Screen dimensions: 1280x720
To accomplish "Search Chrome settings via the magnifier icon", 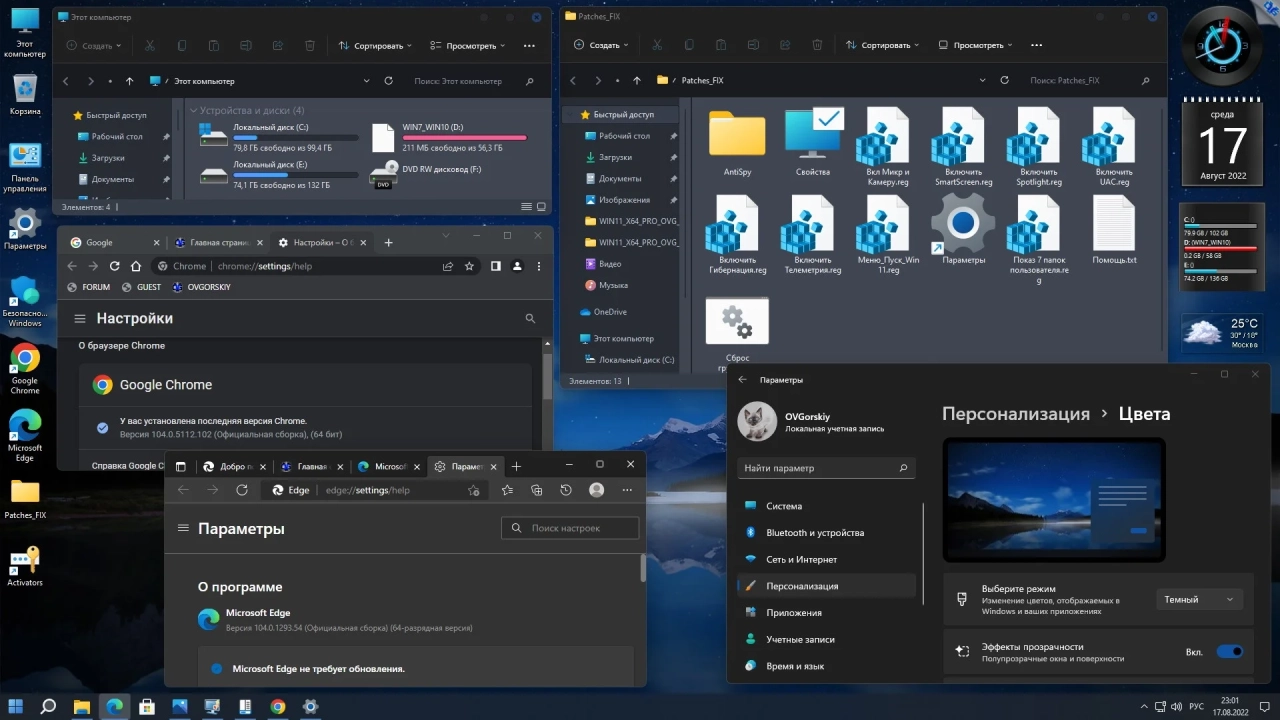I will (530, 318).
